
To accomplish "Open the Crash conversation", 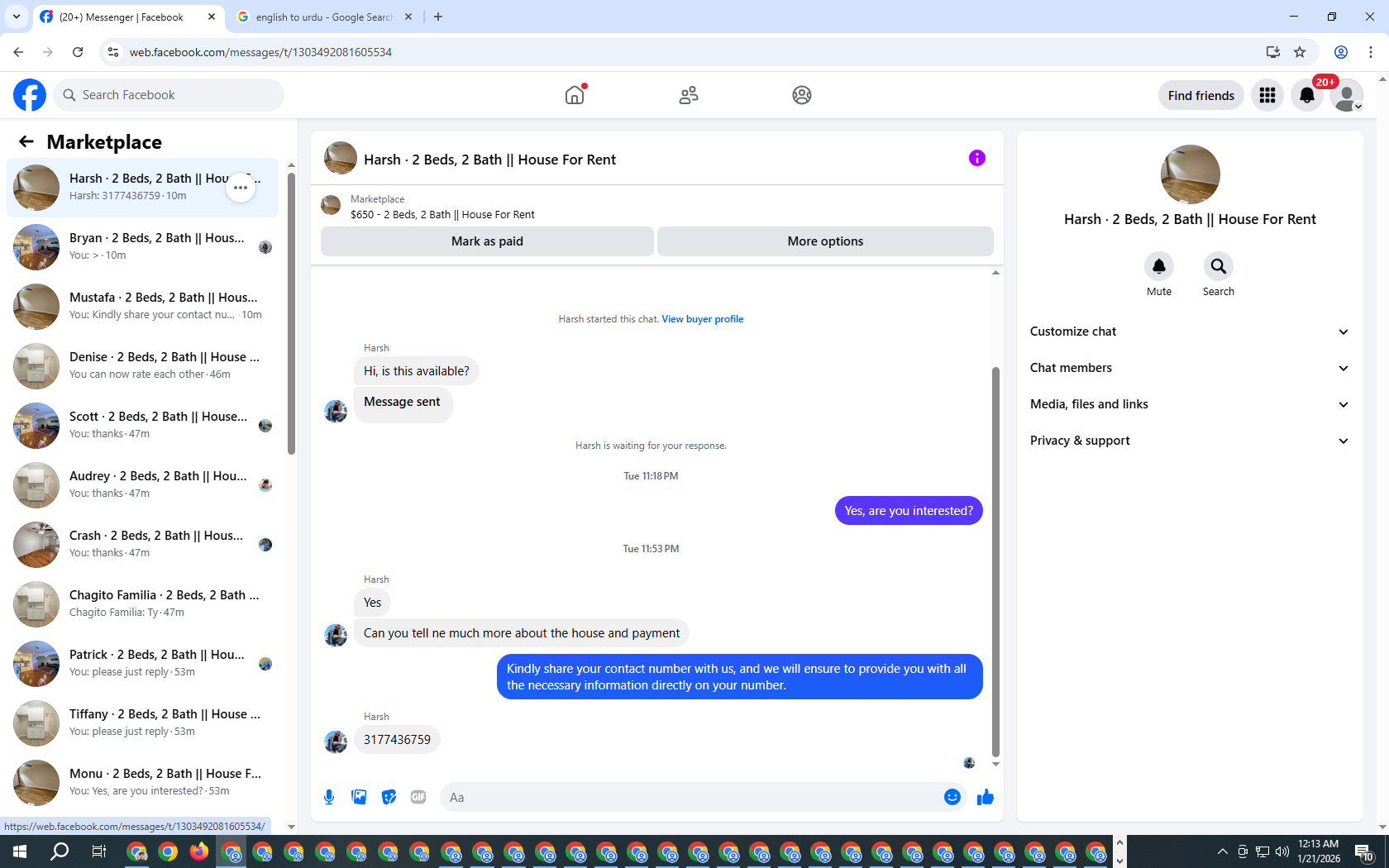I will 142,545.
